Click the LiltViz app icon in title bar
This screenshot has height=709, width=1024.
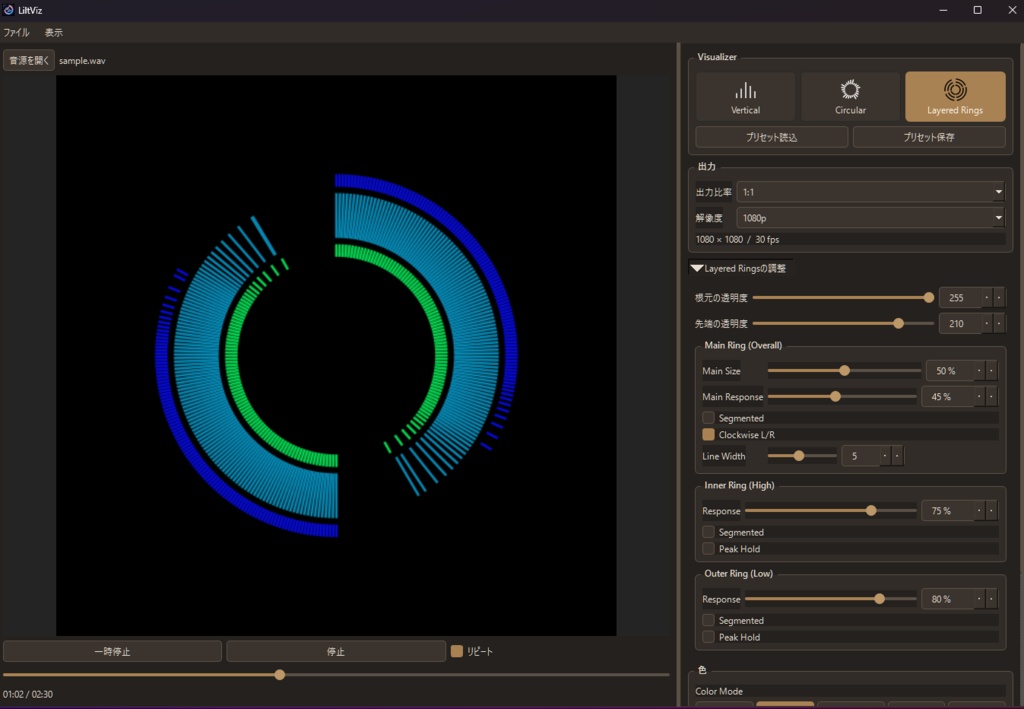pyautogui.click(x=8, y=10)
